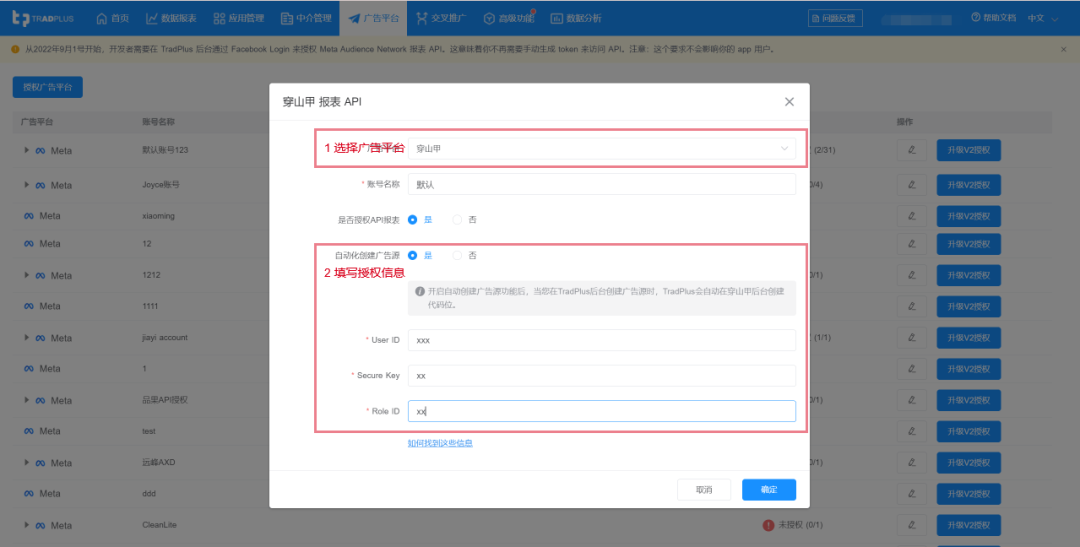Open the 如何找到这些信息 help link
1080x547 pixels.
(x=440, y=443)
